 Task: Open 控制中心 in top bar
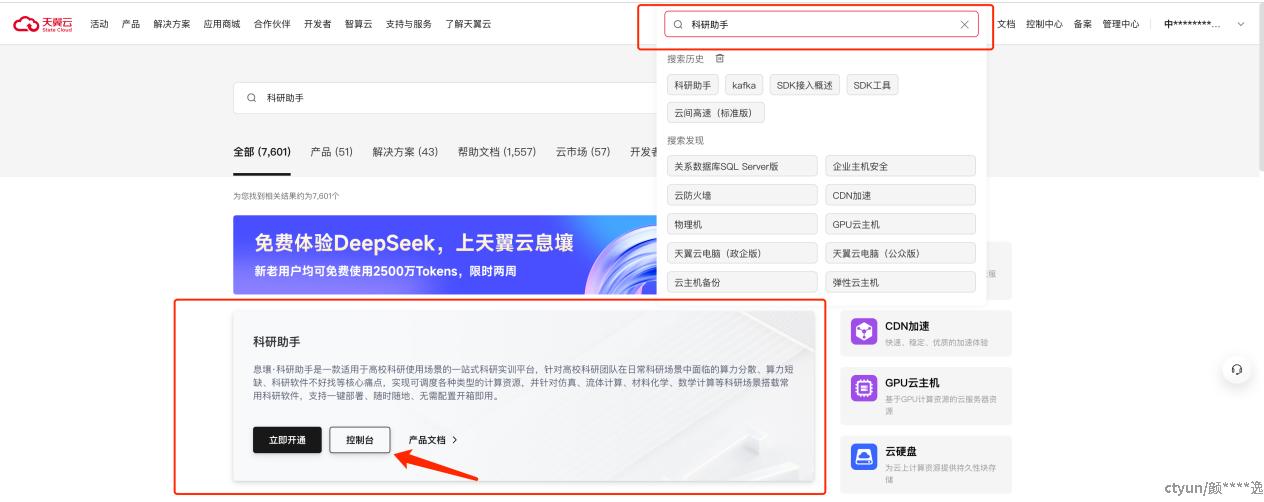click(1044, 24)
